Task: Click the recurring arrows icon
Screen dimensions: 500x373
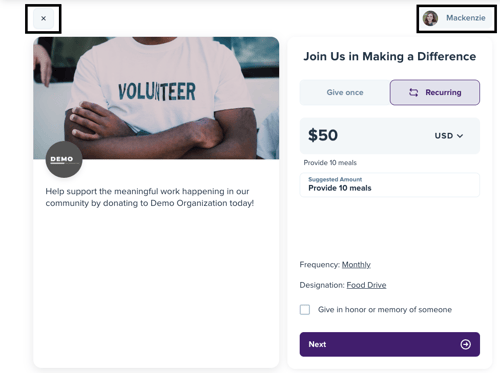Action: 413,92
